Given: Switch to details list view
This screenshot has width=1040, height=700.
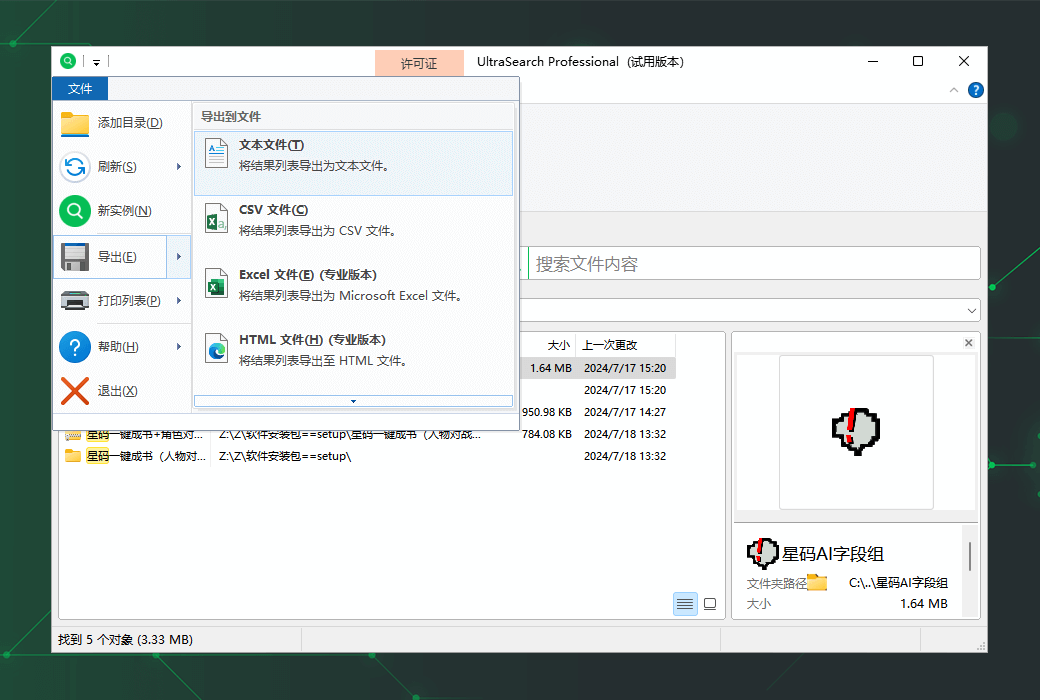Looking at the screenshot, I should [x=685, y=604].
